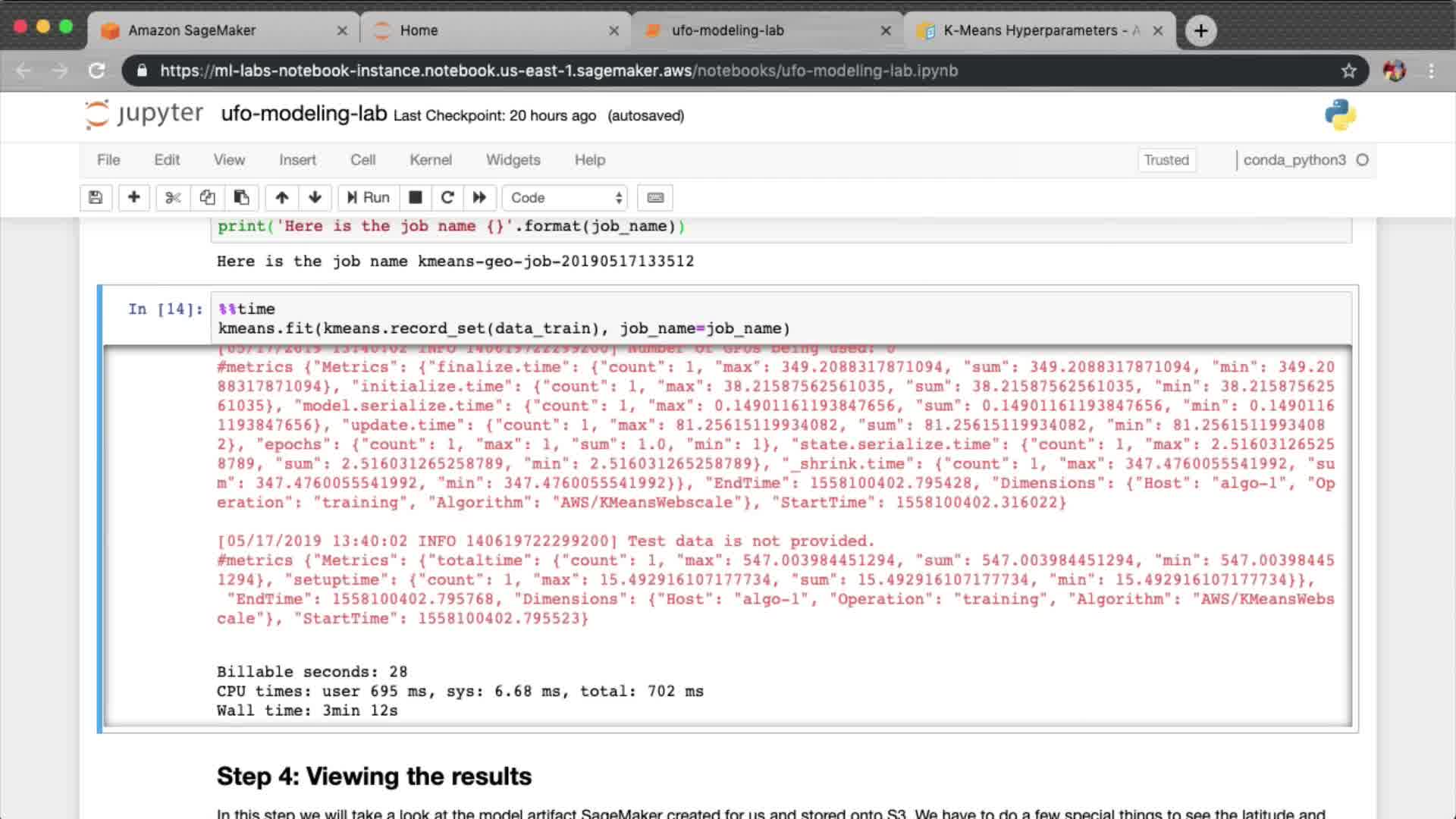Cut selected cells with scissors icon
This screenshot has width=1456, height=819.
pyautogui.click(x=173, y=198)
